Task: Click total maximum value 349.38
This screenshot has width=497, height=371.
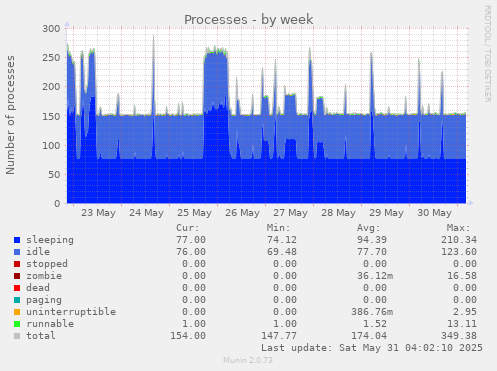Action: point(459,336)
